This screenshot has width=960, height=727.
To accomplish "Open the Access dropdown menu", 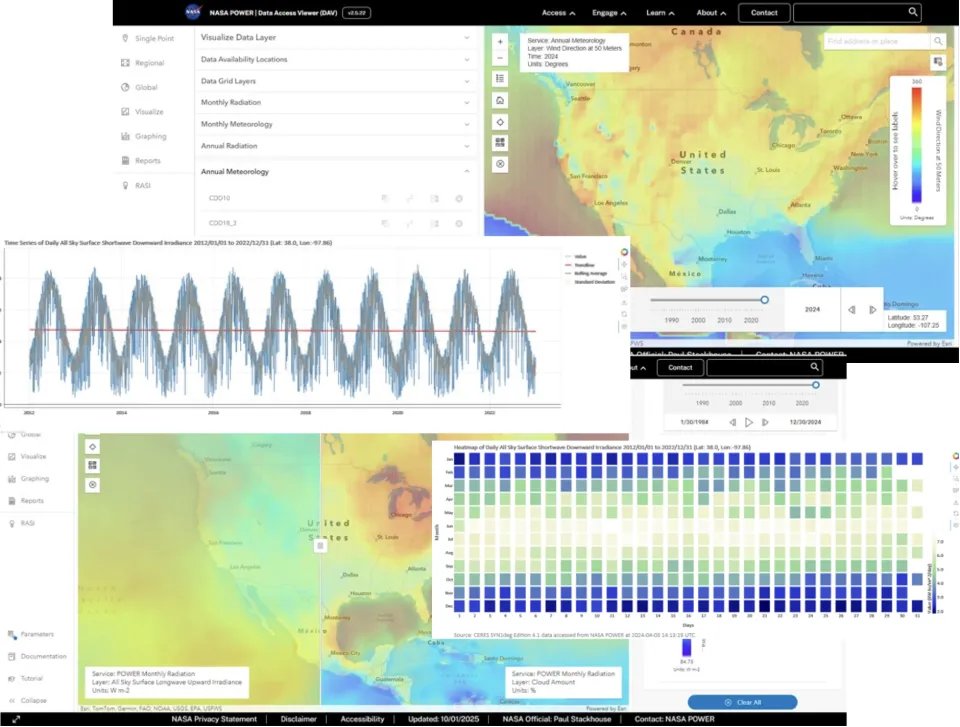I will point(558,13).
